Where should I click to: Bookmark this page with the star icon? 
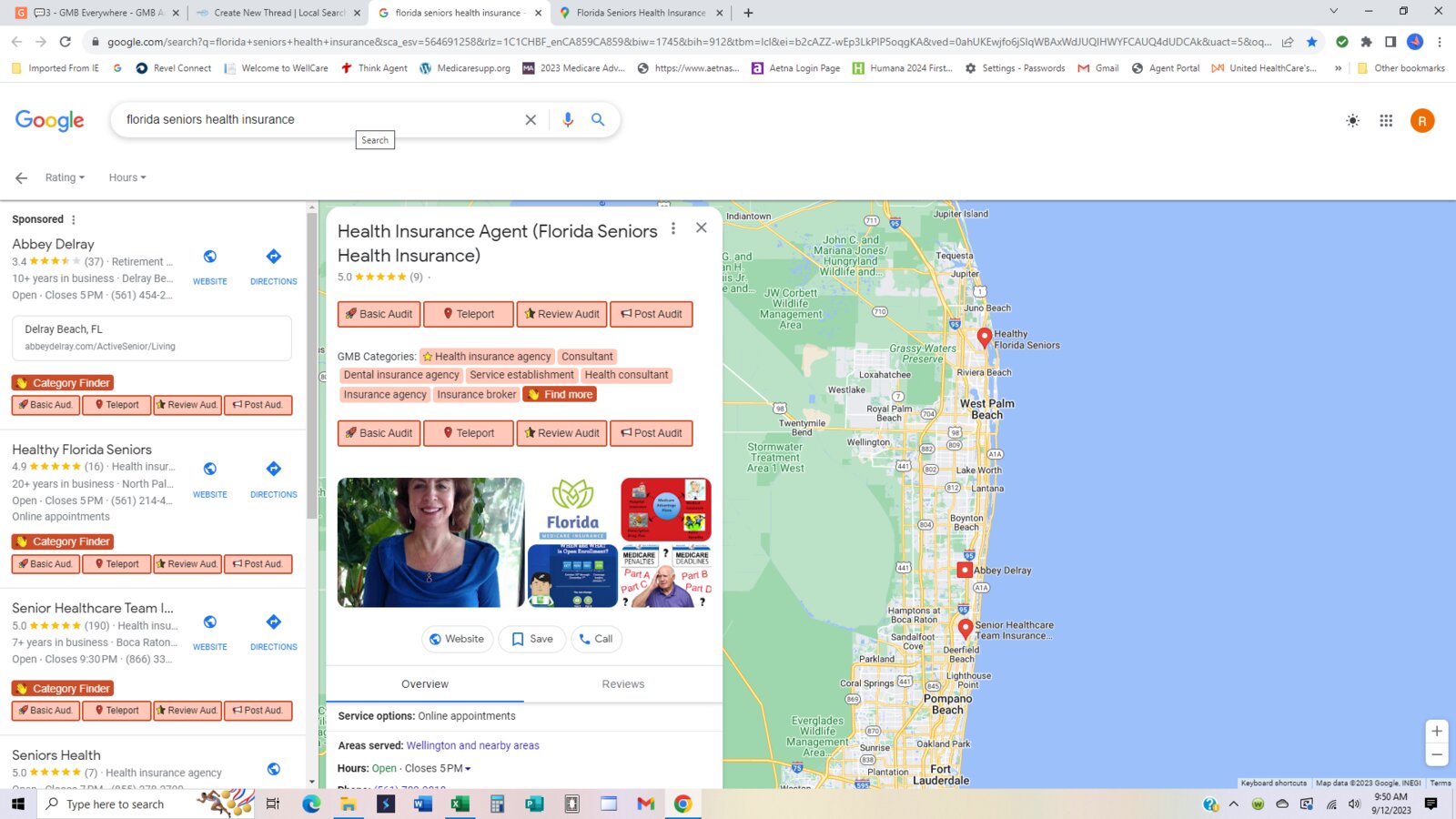1311,41
